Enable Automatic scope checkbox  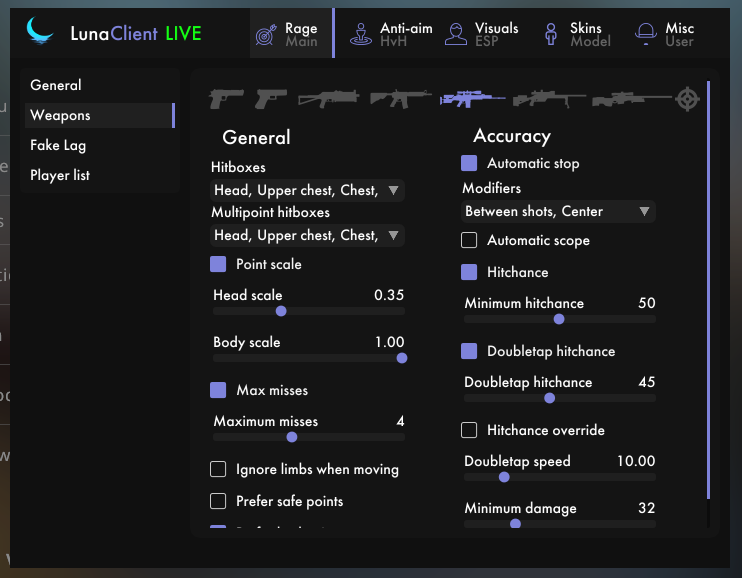[469, 240]
